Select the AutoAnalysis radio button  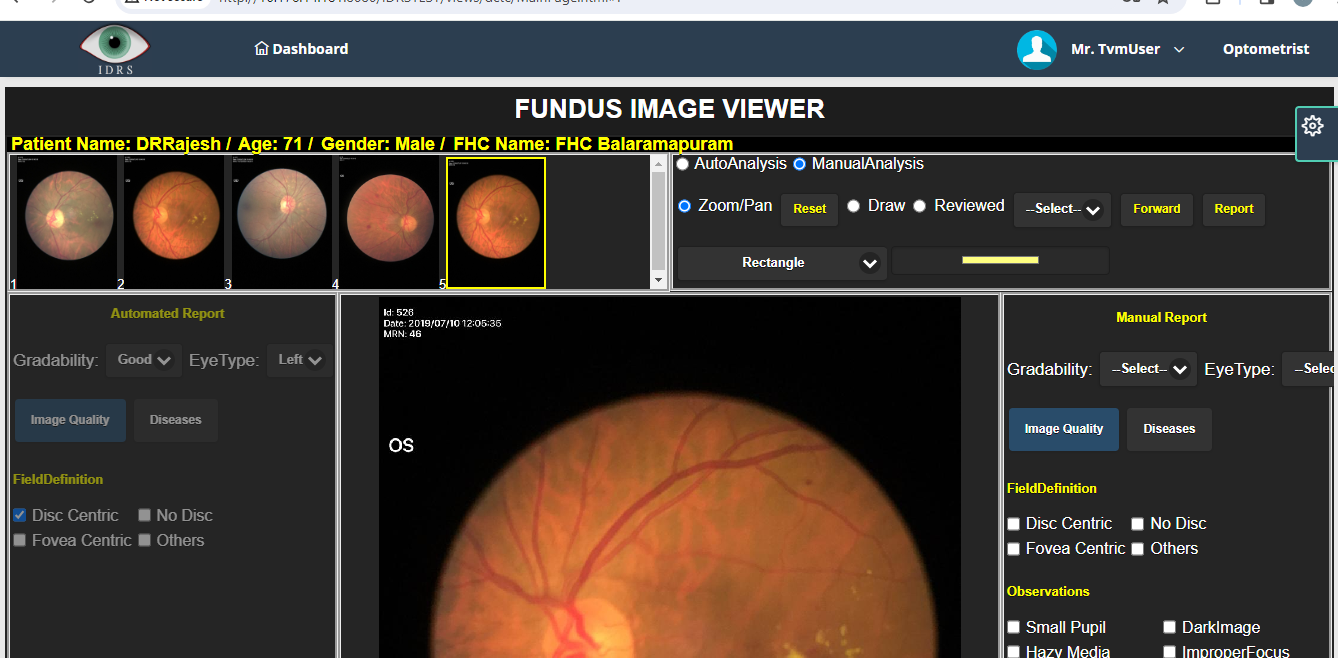click(683, 164)
